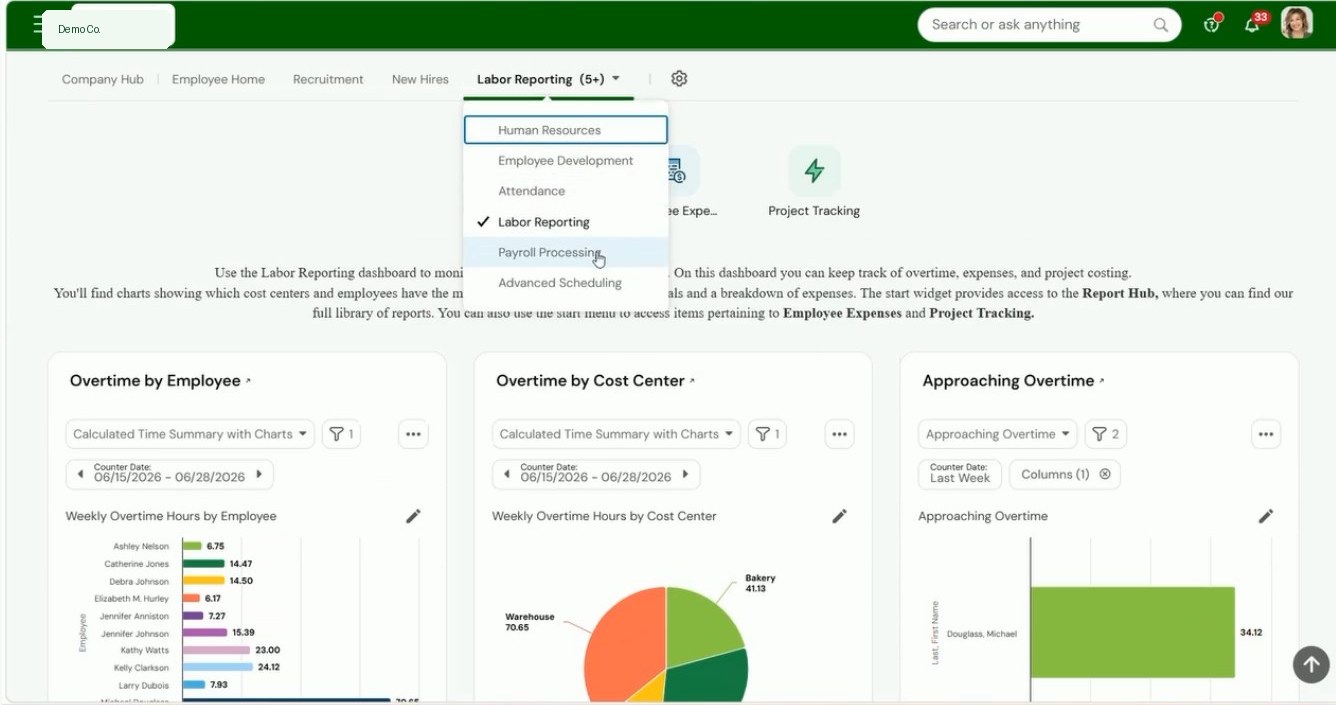This screenshot has height=705, width=1336.
Task: Go to next date range in Overtime by Cost Center
Action: pos(685,474)
